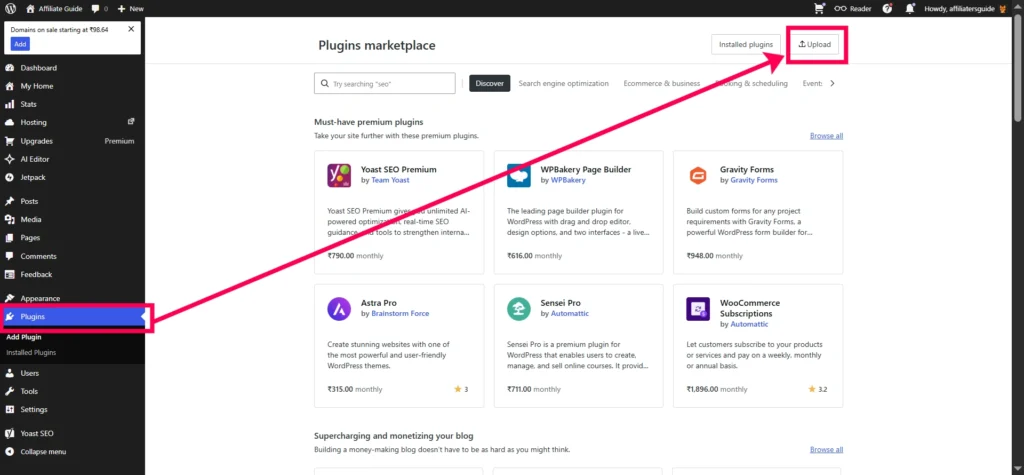The width and height of the screenshot is (1024, 475).
Task: Open Hosting in the sidebar
Action: pos(33,122)
